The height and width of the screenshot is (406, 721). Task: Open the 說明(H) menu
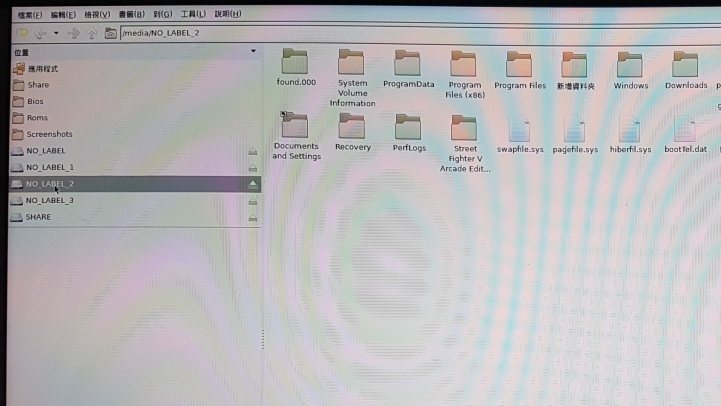pos(228,14)
